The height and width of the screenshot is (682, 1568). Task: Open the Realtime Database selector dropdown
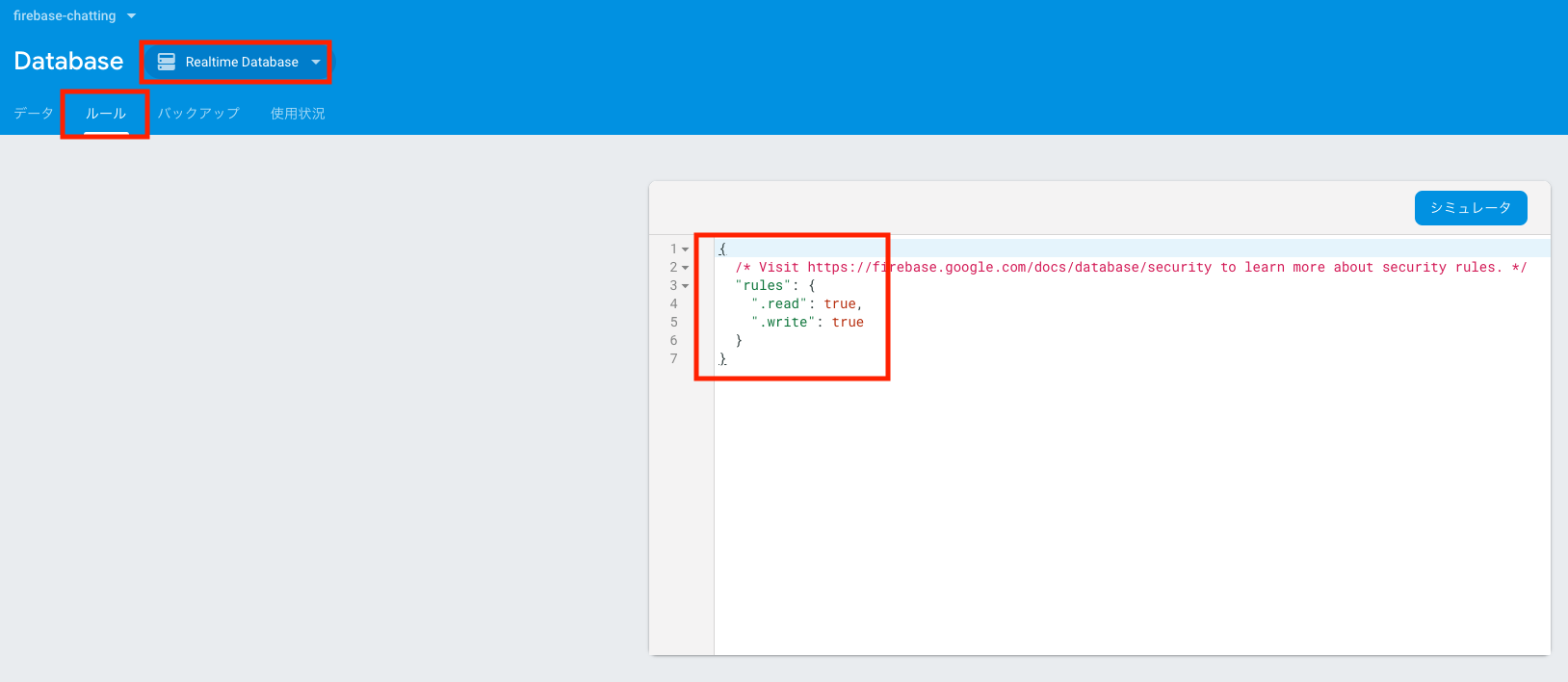(236, 62)
